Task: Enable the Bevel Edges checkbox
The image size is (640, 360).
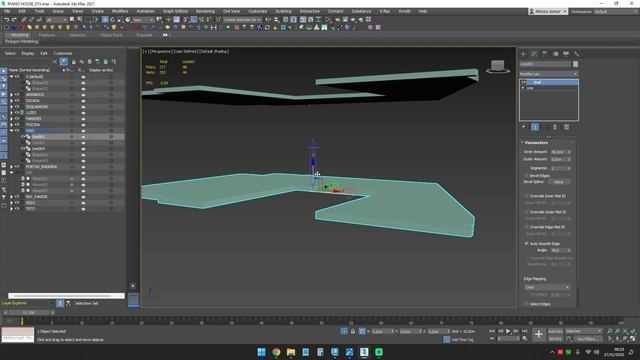Action: (x=527, y=176)
